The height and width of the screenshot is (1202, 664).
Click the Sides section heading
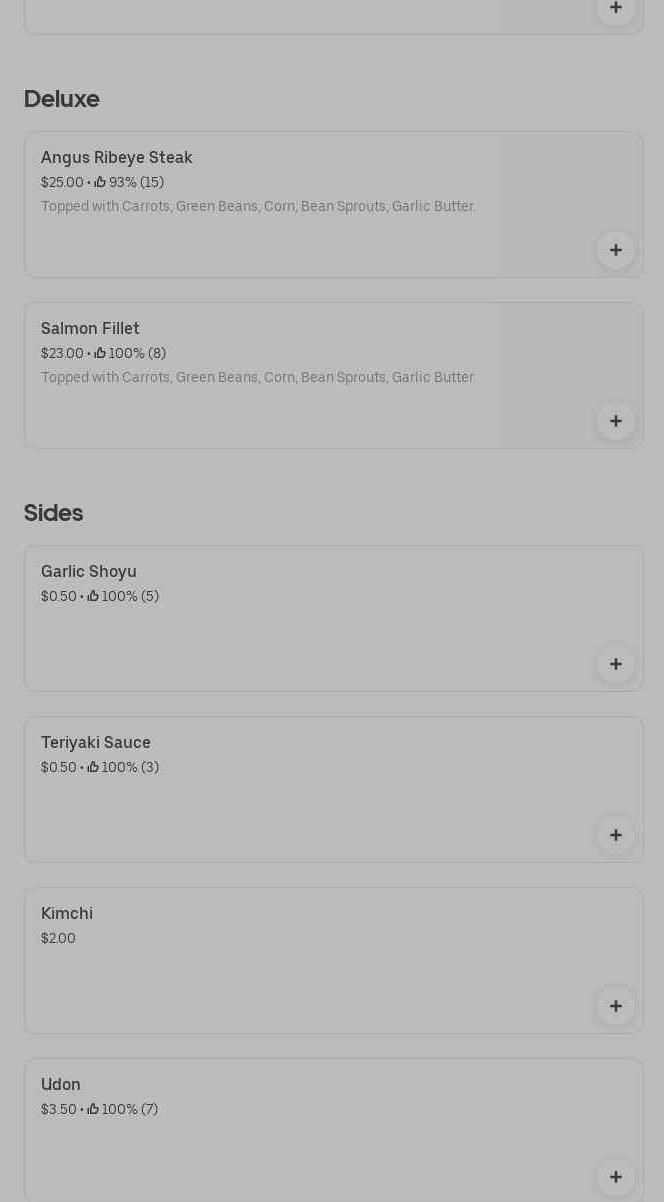[54, 513]
